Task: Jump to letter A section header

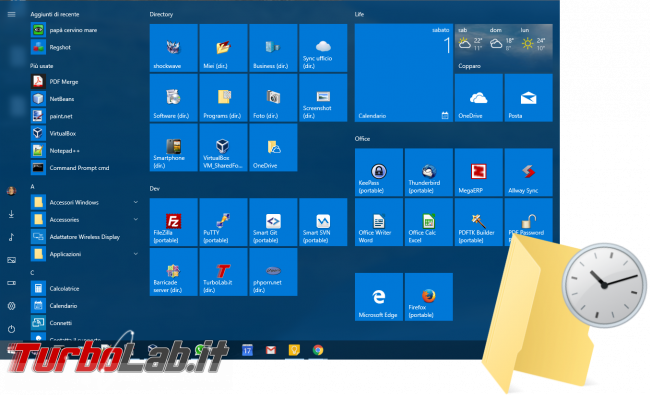Action: [x=32, y=187]
